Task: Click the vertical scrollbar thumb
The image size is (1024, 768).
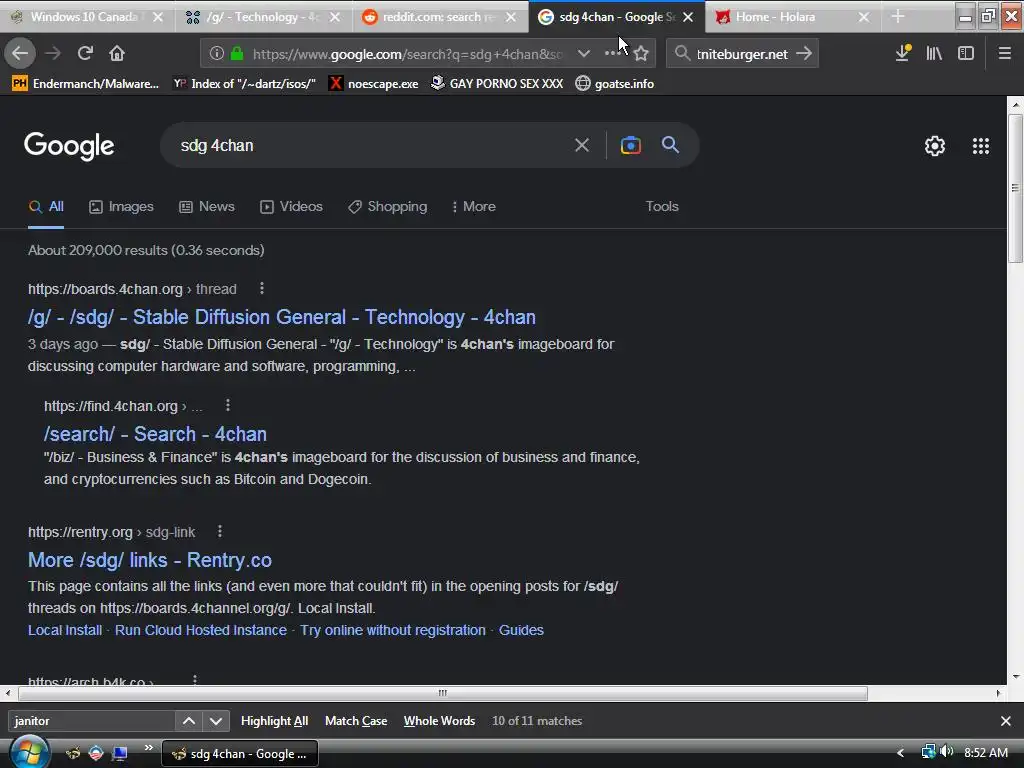Action: [1015, 189]
